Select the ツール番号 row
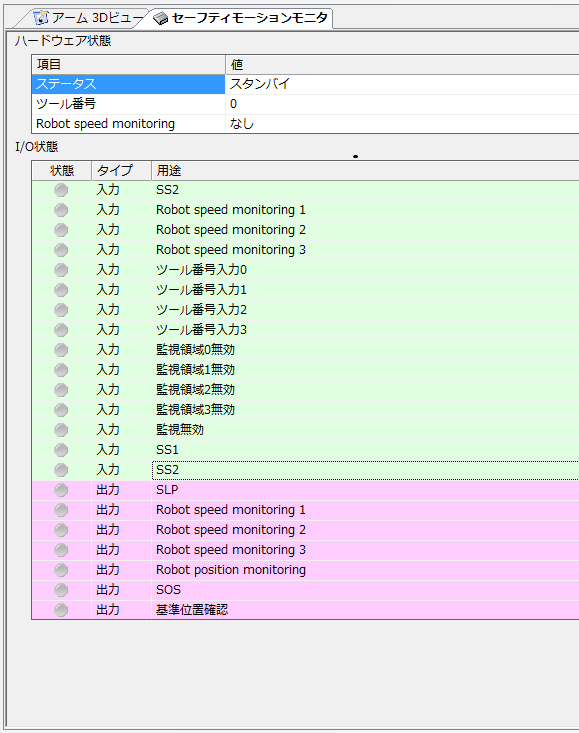This screenshot has width=579, height=733. [305, 104]
